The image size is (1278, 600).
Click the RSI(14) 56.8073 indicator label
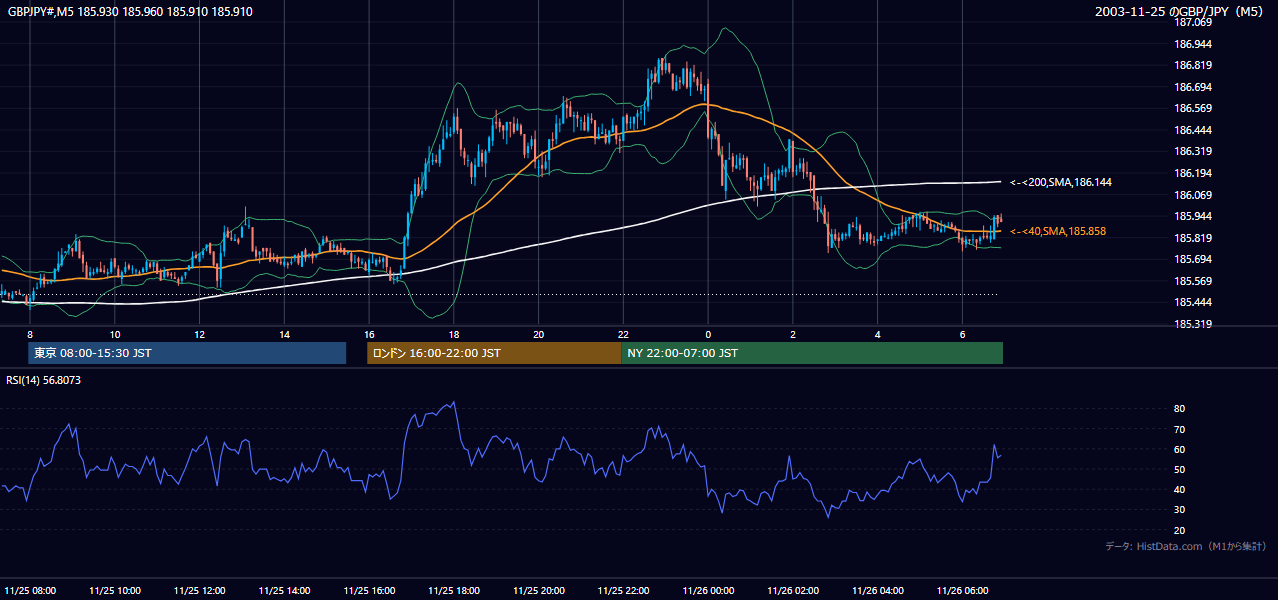[x=44, y=380]
